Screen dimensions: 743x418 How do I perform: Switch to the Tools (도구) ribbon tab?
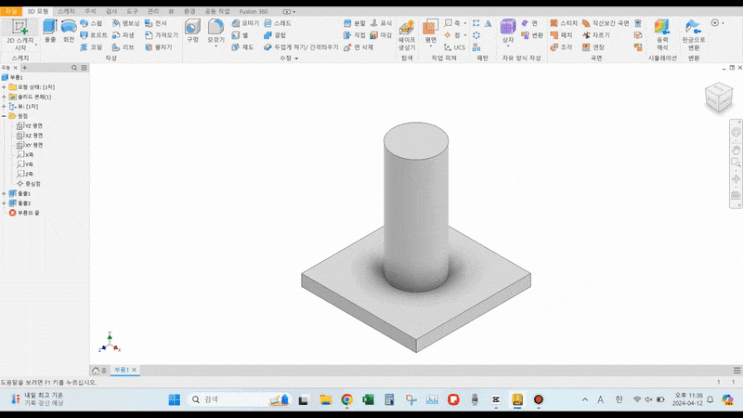[x=132, y=11]
